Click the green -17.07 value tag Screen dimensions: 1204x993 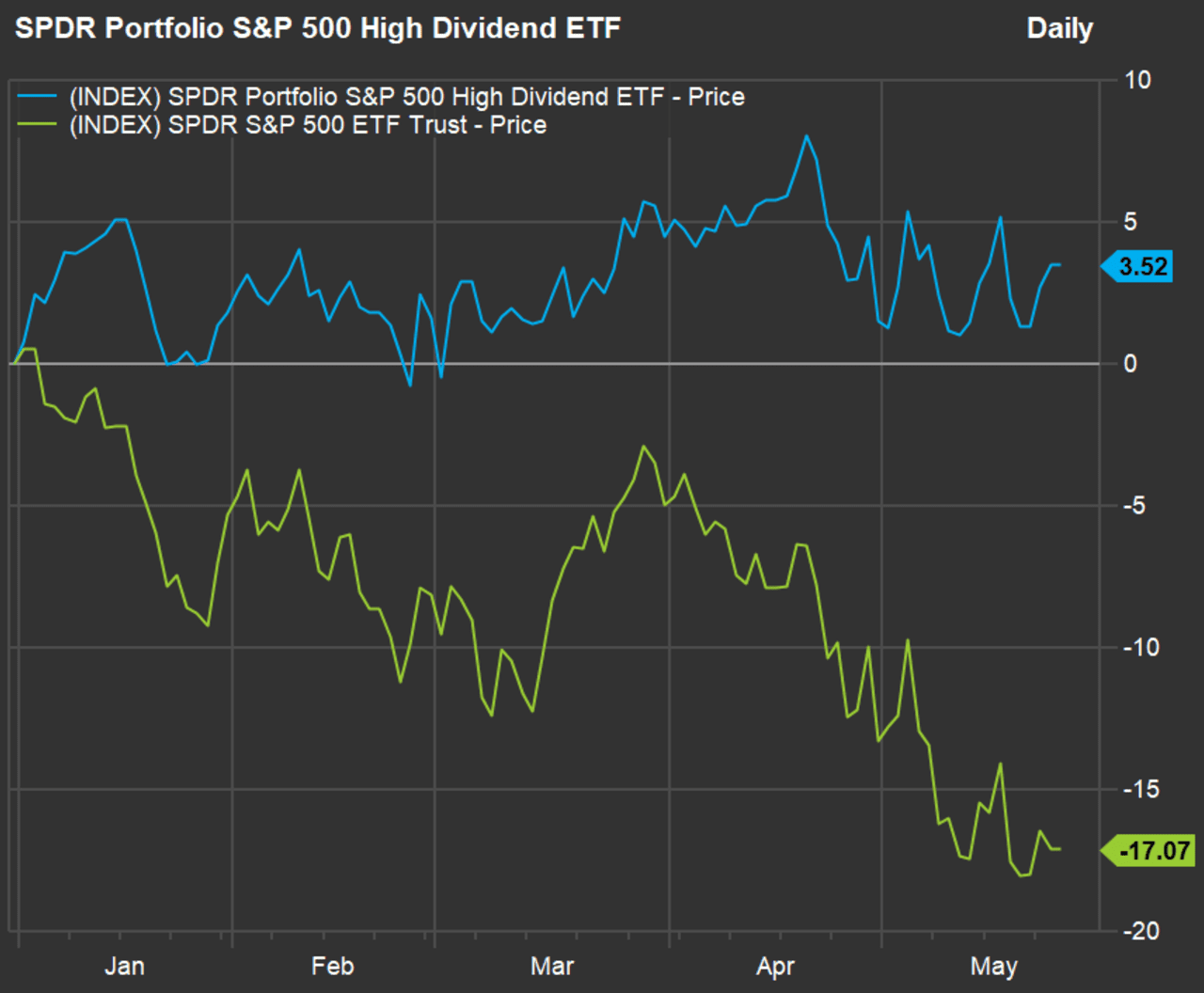pyautogui.click(x=1149, y=851)
